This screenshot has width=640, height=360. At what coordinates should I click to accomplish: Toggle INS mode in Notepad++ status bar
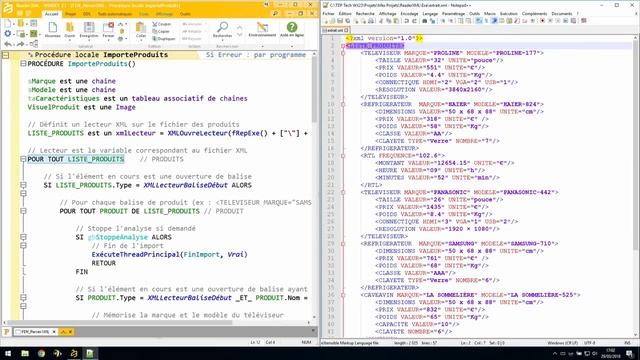coord(628,343)
